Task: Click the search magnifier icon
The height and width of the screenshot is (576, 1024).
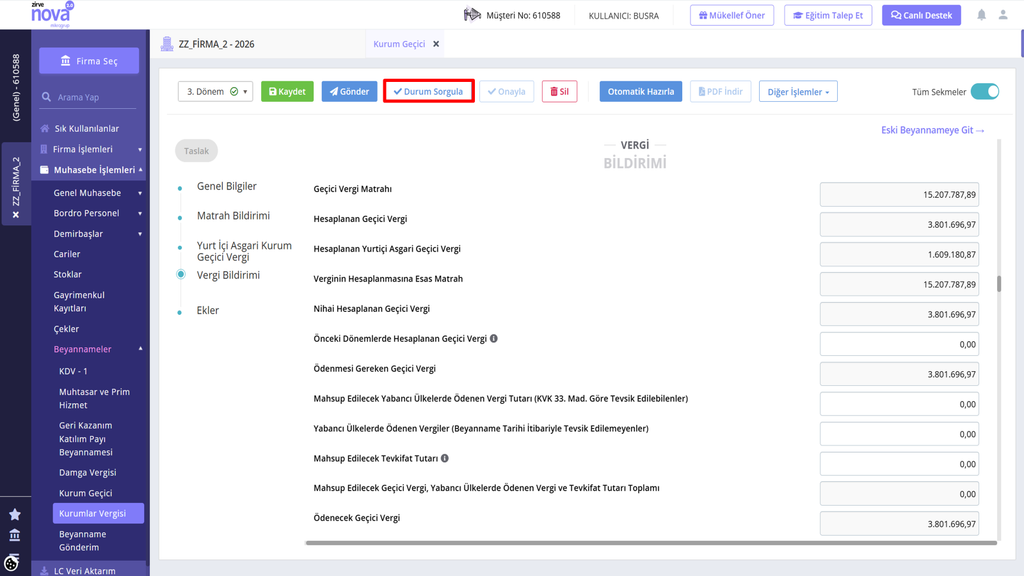Action: point(46,97)
